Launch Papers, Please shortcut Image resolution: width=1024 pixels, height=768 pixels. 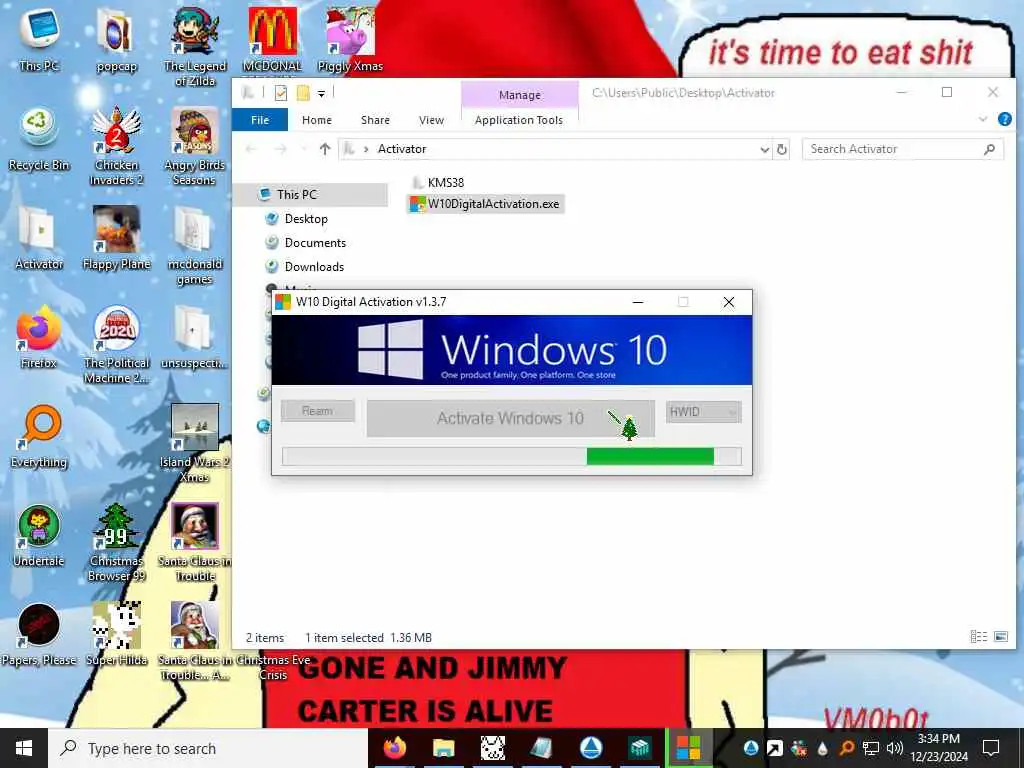[x=39, y=635]
